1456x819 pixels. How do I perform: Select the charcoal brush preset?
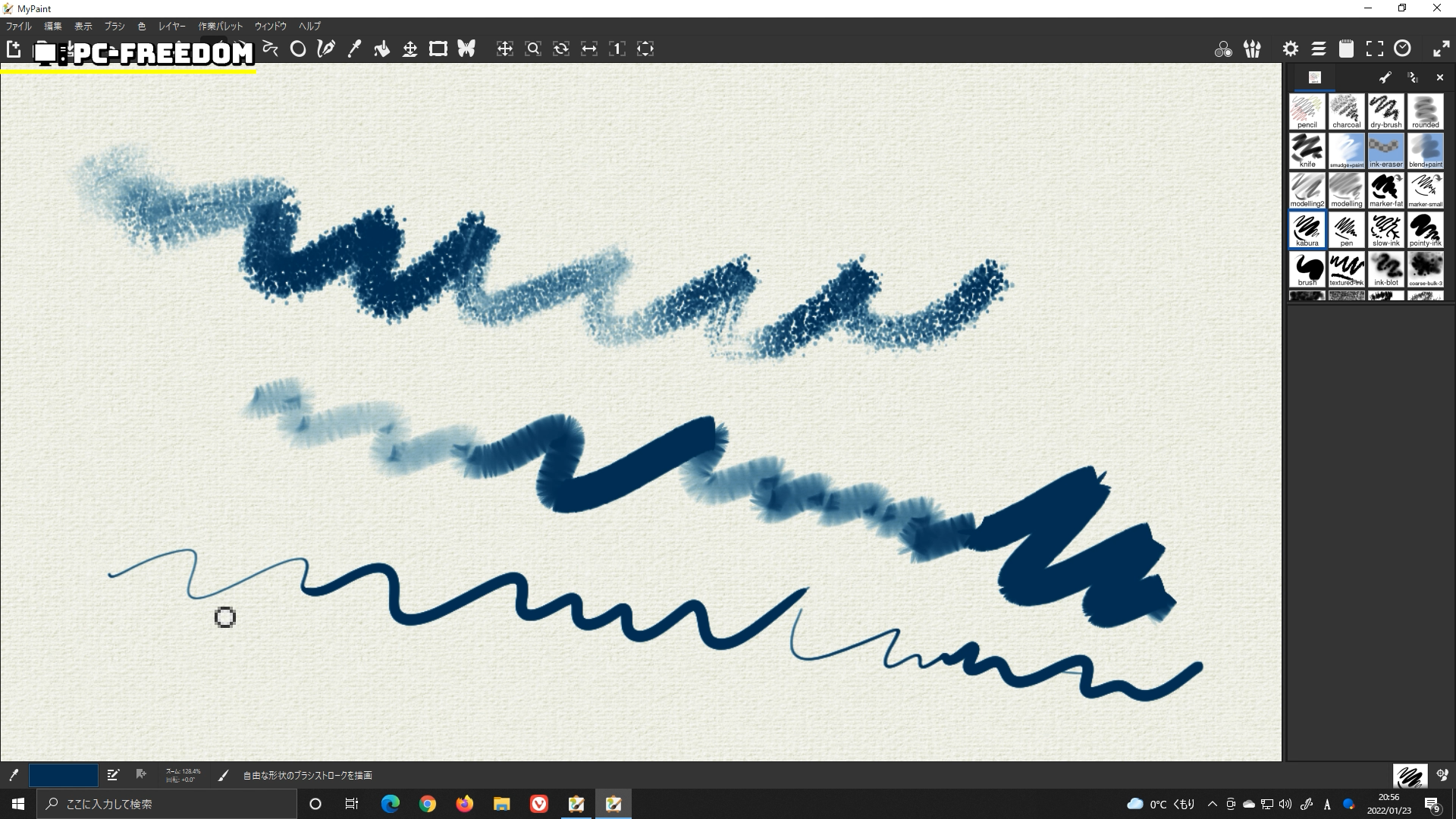(1346, 111)
